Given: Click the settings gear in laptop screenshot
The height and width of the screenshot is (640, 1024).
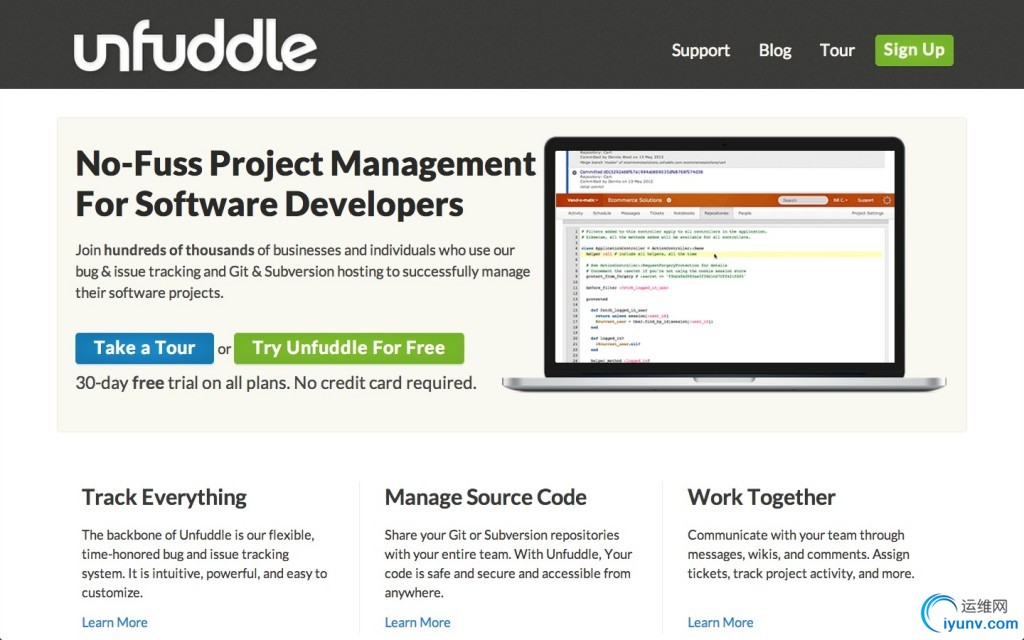Looking at the screenshot, I should 887,200.
